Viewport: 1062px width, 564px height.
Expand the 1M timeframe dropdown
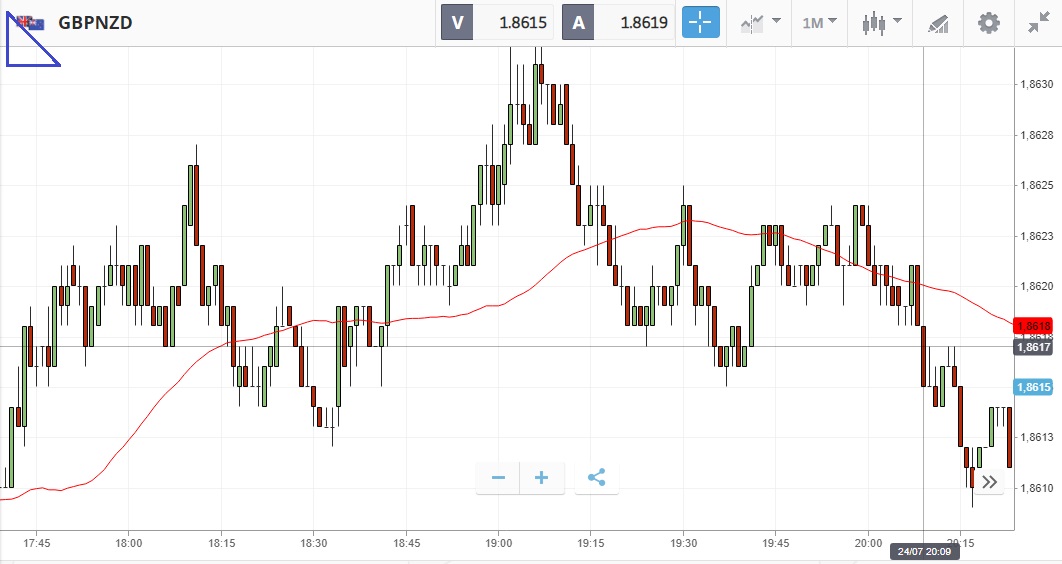pyautogui.click(x=820, y=23)
